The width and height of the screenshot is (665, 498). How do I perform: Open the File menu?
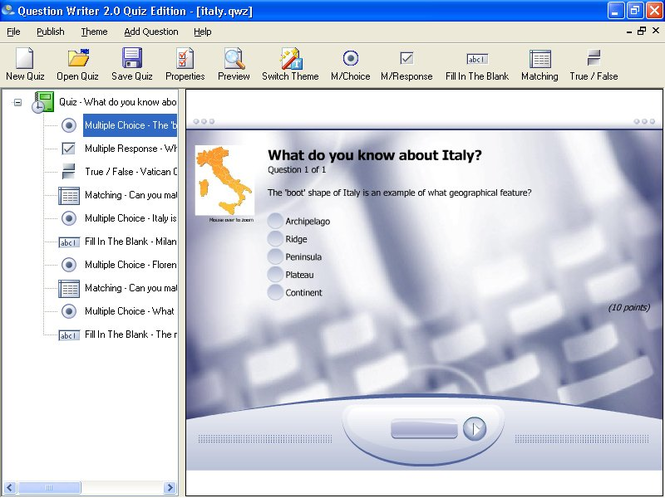pos(13,32)
